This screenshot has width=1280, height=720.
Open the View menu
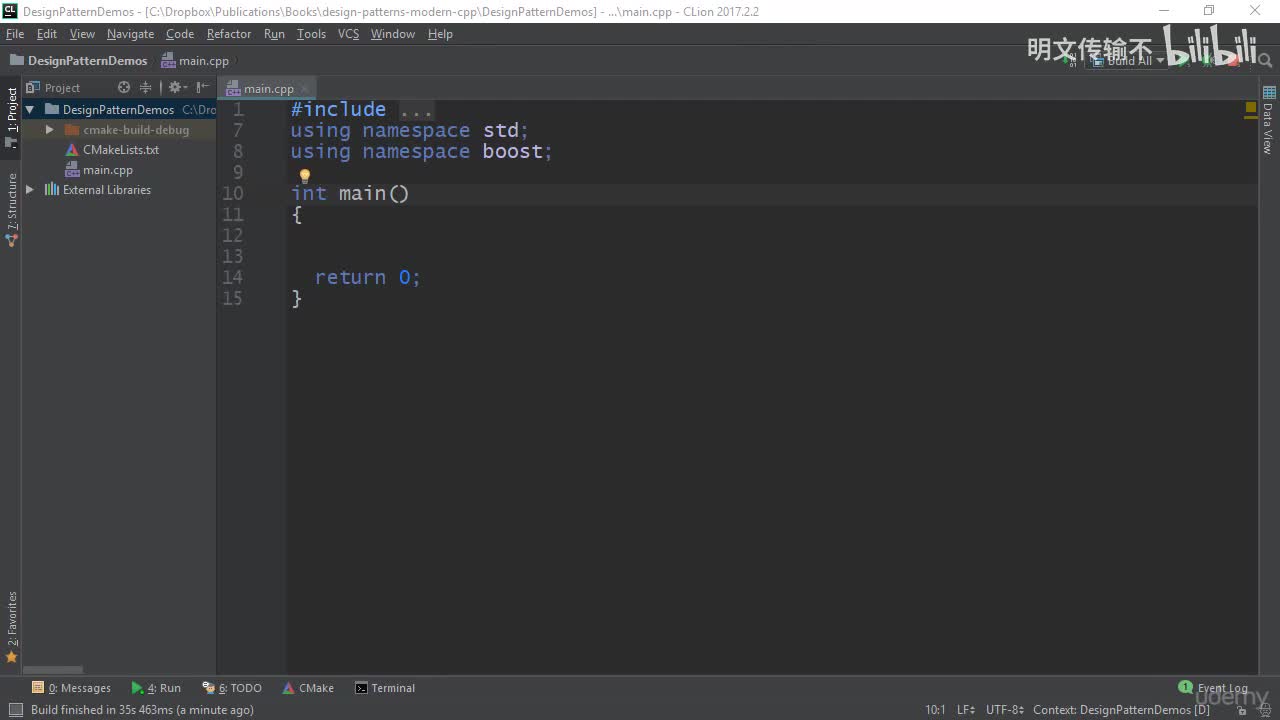82,34
